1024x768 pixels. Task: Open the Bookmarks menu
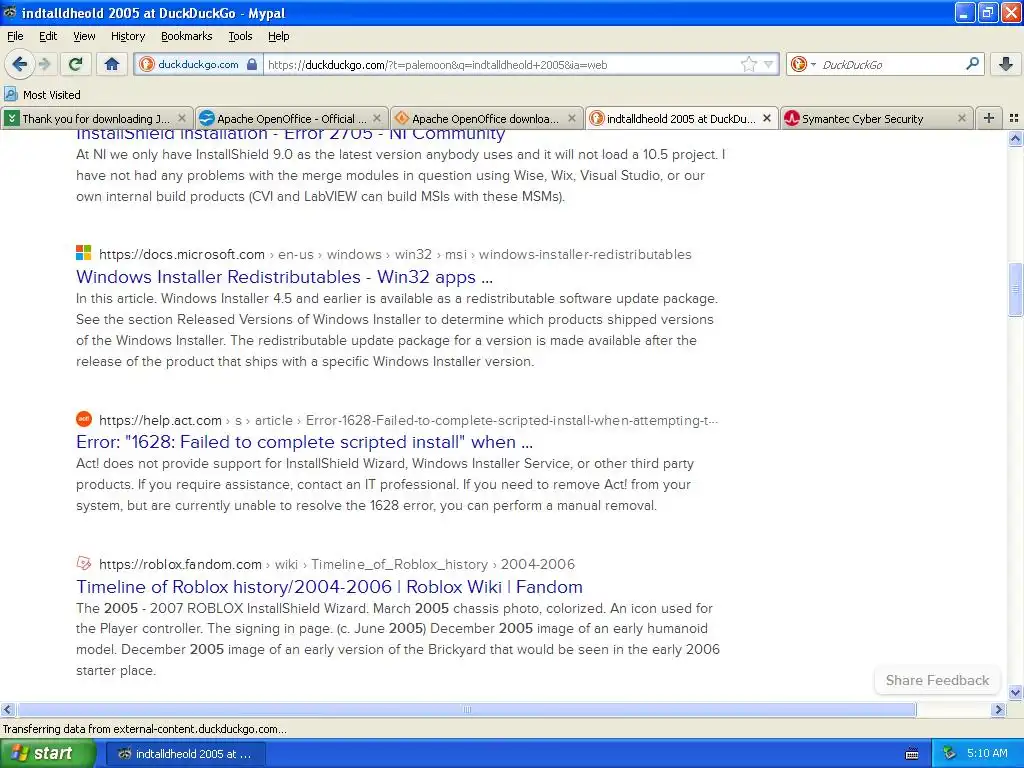tap(187, 36)
